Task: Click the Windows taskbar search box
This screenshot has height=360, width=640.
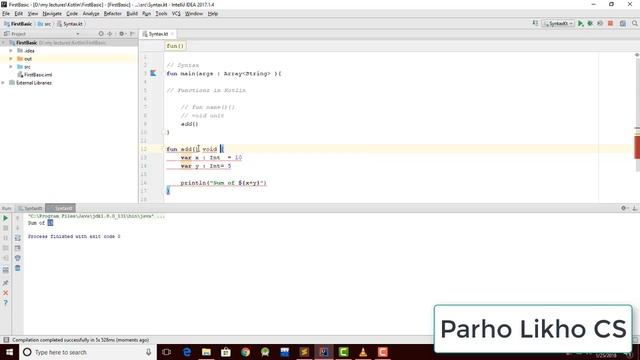Action: (87, 352)
